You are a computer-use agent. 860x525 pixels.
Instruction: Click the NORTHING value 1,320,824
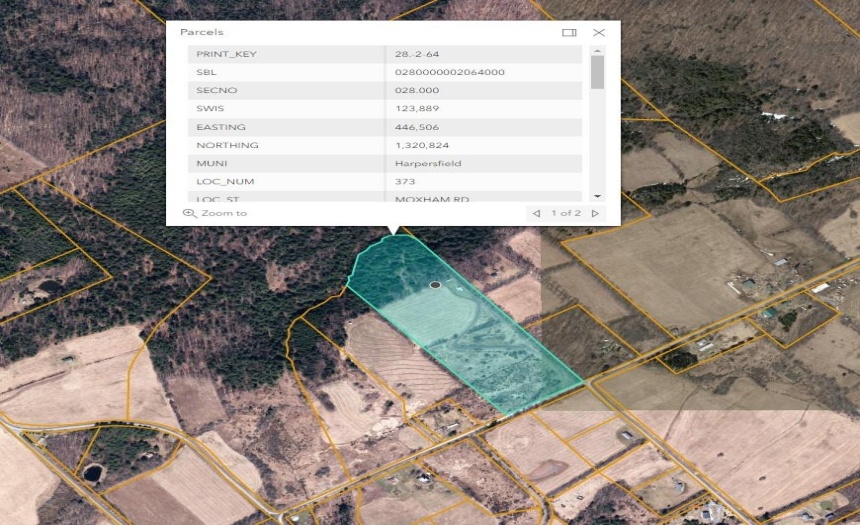(423, 145)
